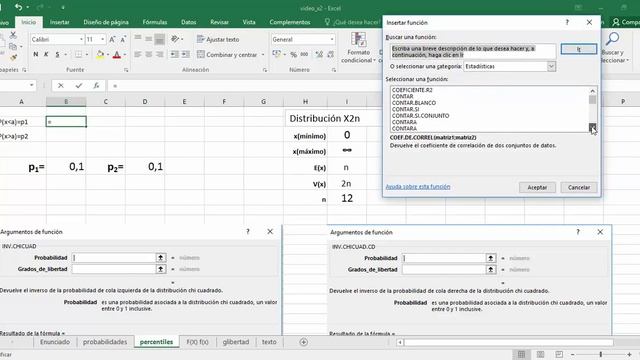Expand the Combinar y centrar arrow
The width and height of the screenshot is (640, 360).
(263, 54)
